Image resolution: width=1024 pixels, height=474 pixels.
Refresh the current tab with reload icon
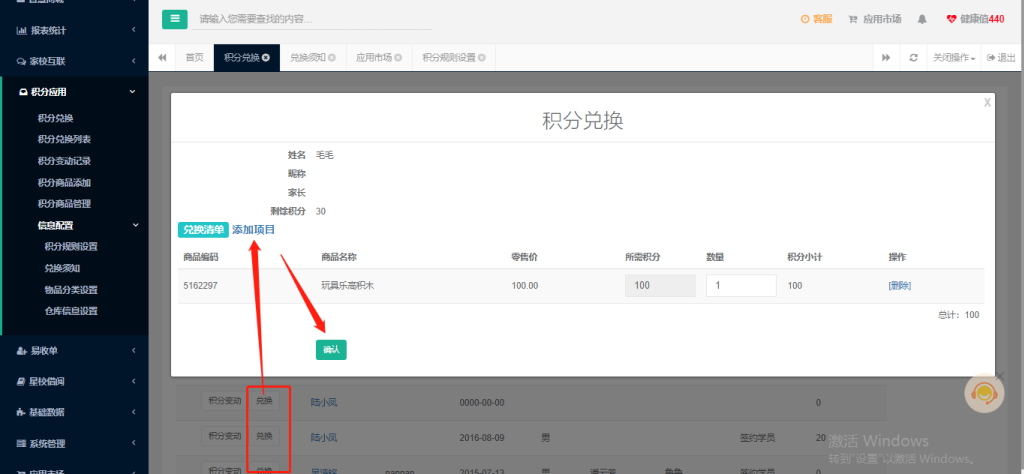pyautogui.click(x=914, y=57)
